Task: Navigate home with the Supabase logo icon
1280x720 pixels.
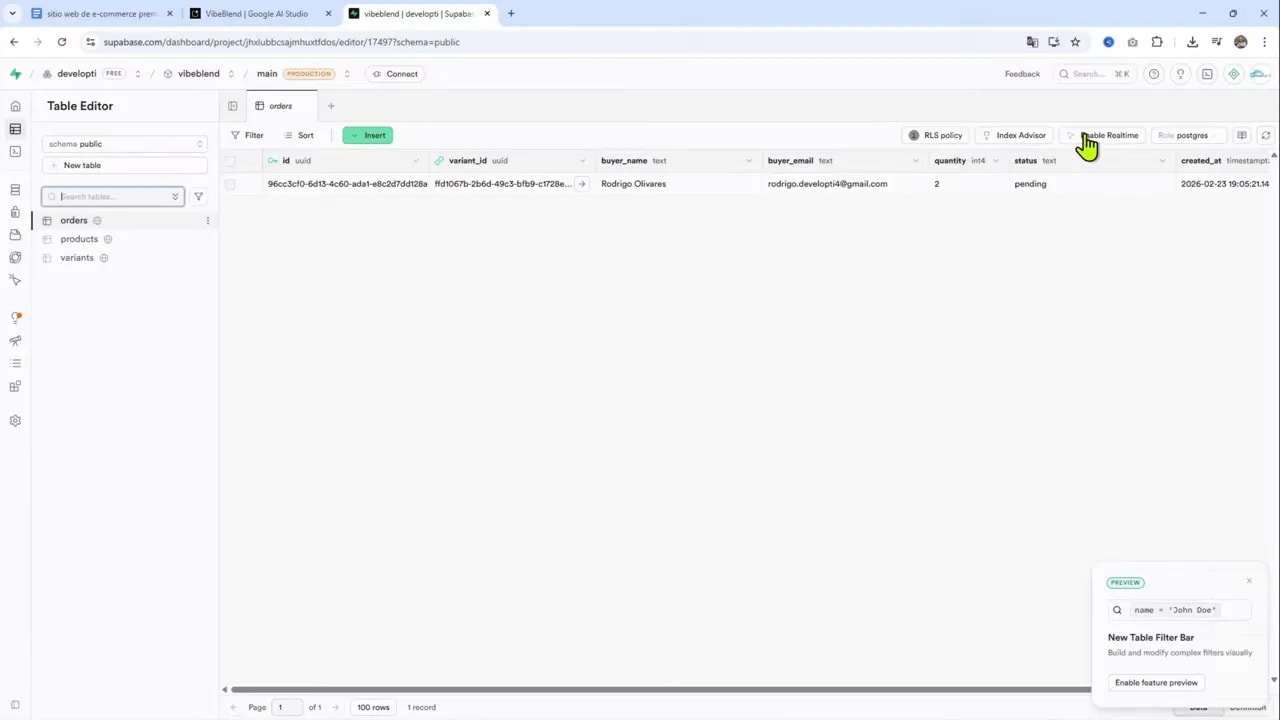Action: (x=15, y=73)
